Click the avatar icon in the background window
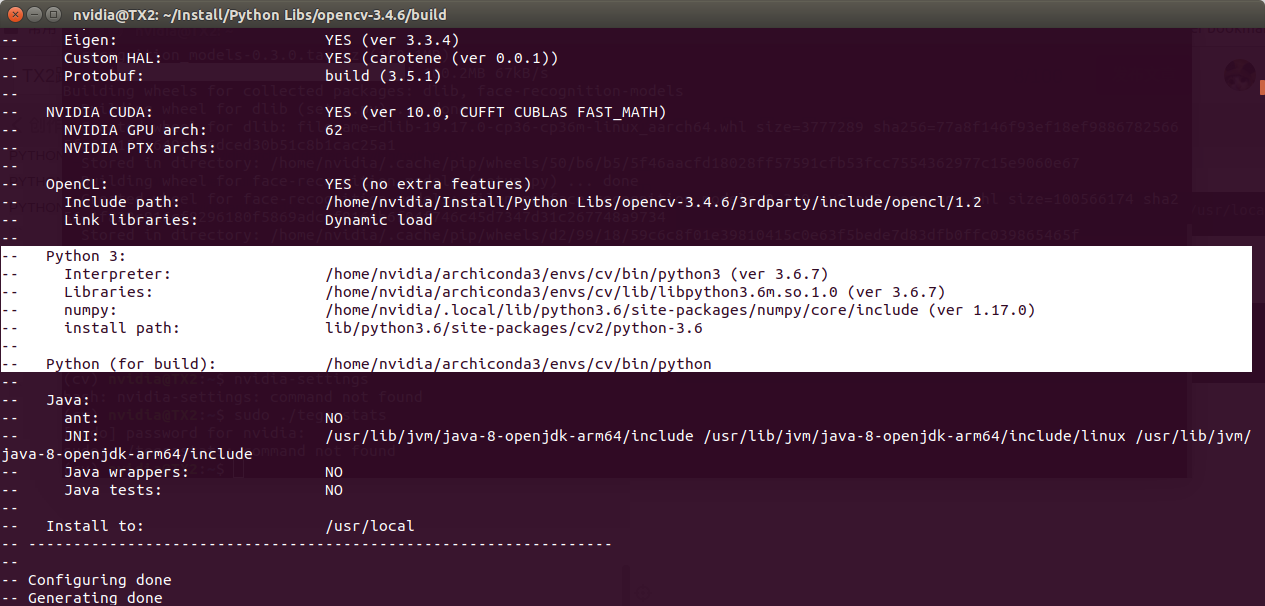This screenshot has width=1265, height=606. click(1240, 76)
